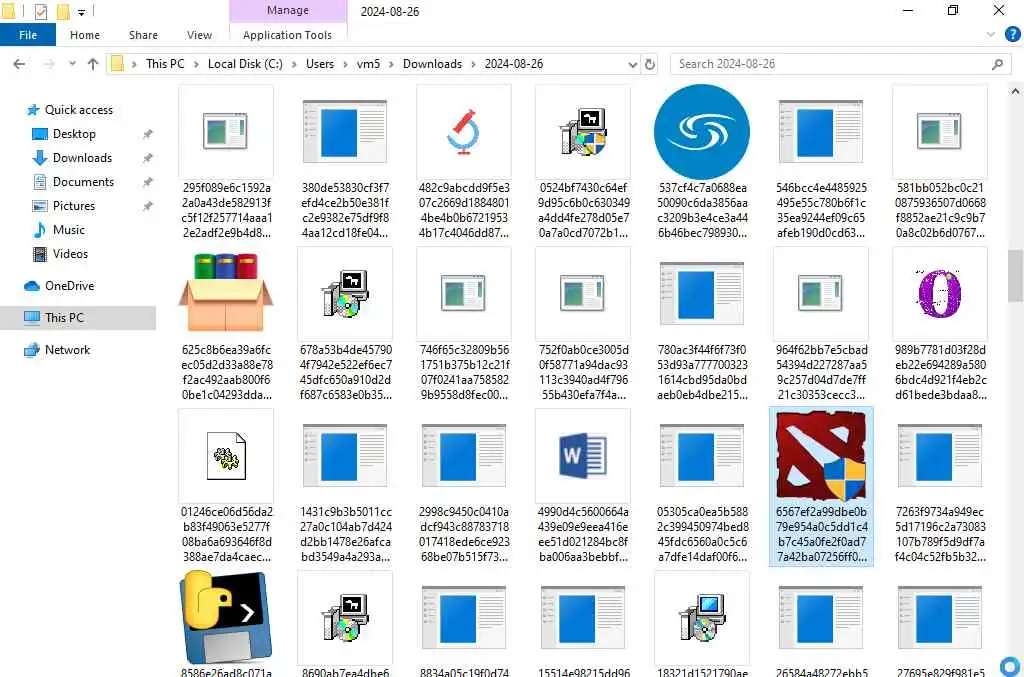Click the New folder quick access icon

click(x=63, y=11)
